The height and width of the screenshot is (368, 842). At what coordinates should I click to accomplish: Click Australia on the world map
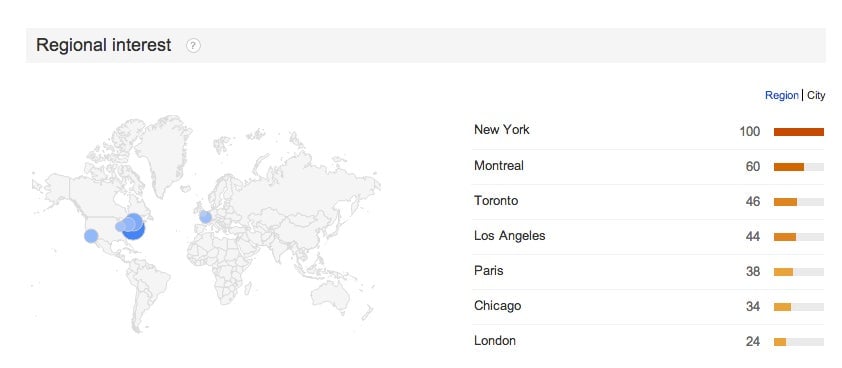[x=333, y=295]
